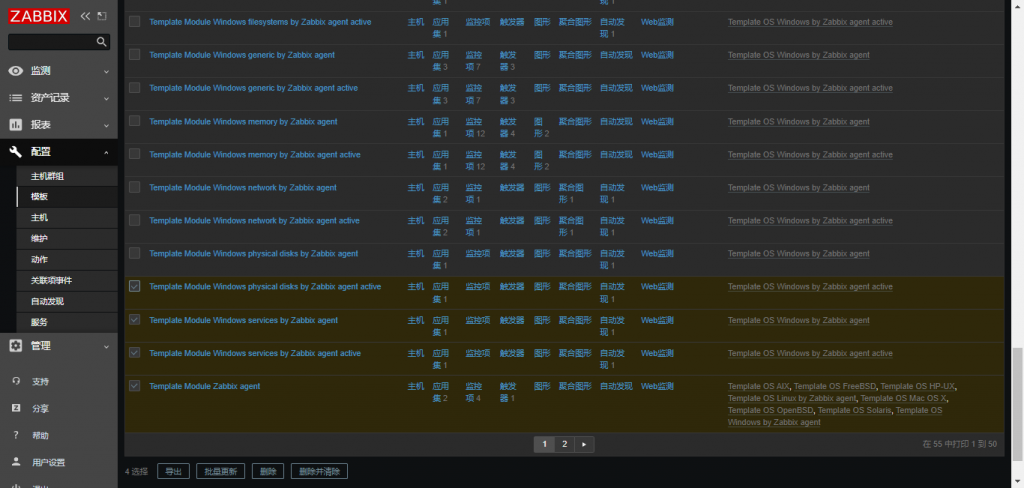This screenshot has height=488, width=1024.
Task: Open Template Module Windows memory by Zabbix agent
Action: [243, 122]
